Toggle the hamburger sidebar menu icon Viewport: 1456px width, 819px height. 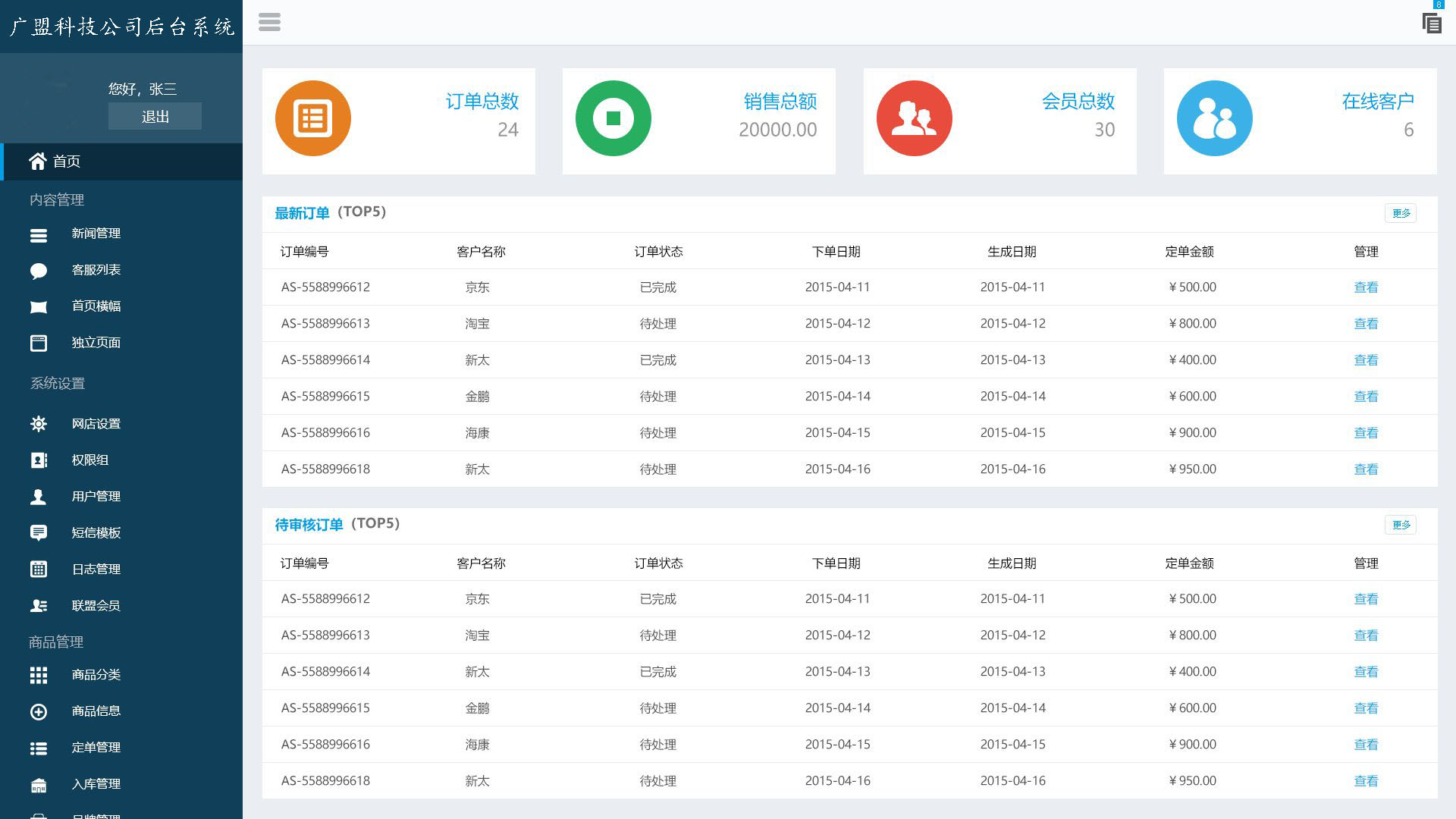pos(269,22)
